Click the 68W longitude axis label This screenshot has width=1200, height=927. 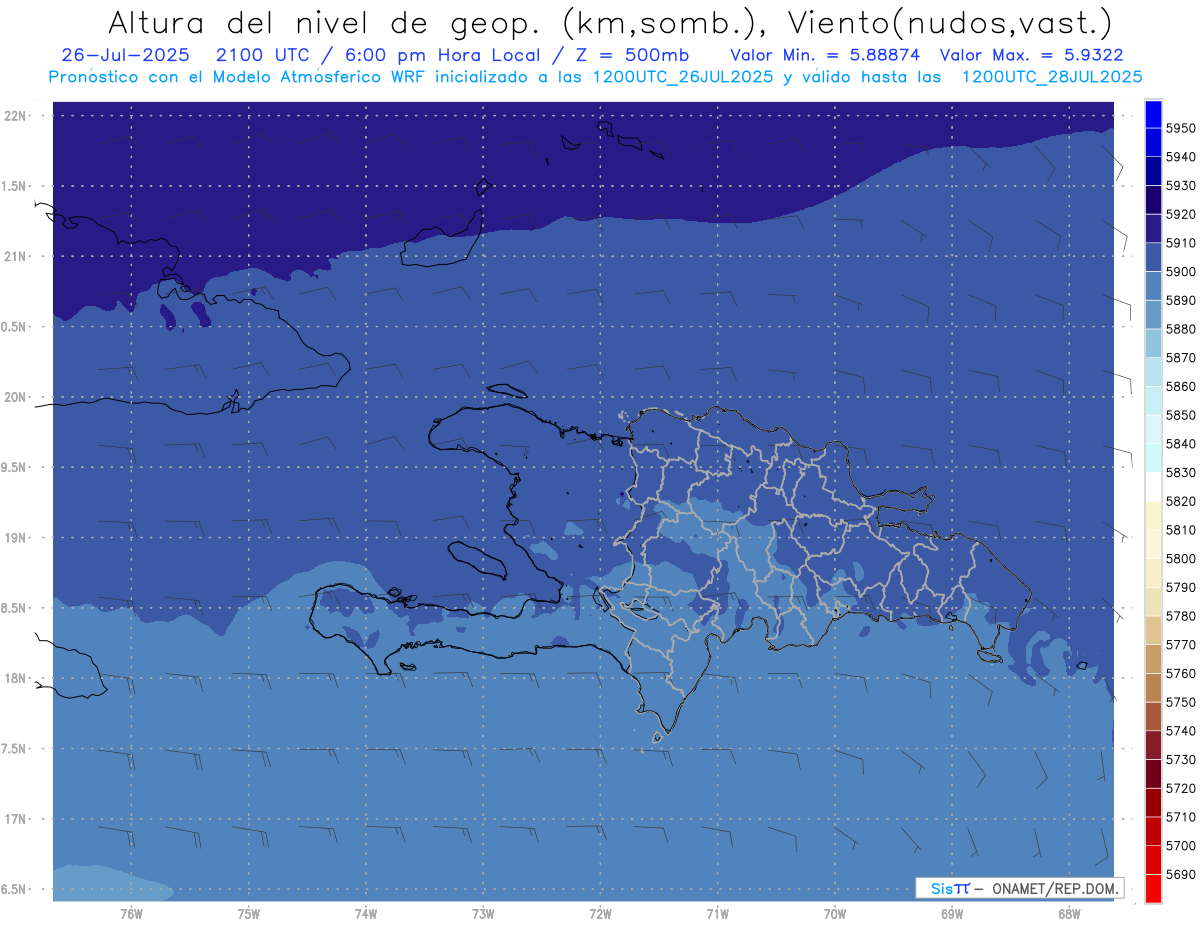1068,914
